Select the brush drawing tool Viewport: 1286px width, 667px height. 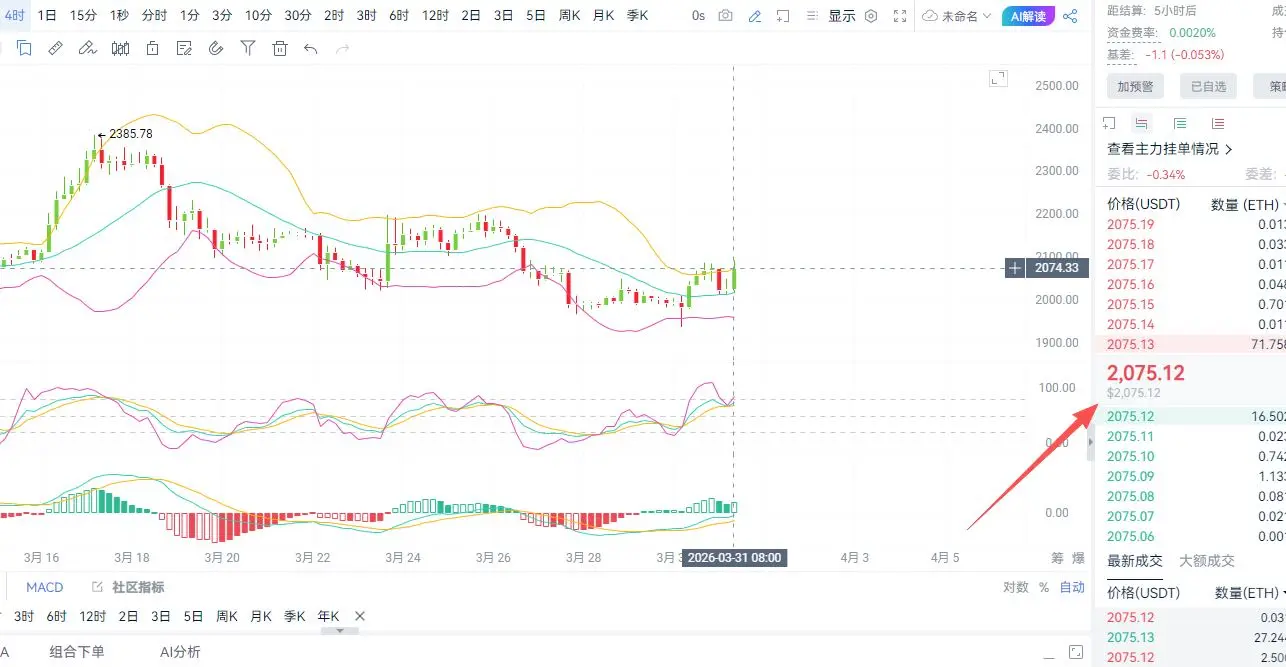click(88, 48)
